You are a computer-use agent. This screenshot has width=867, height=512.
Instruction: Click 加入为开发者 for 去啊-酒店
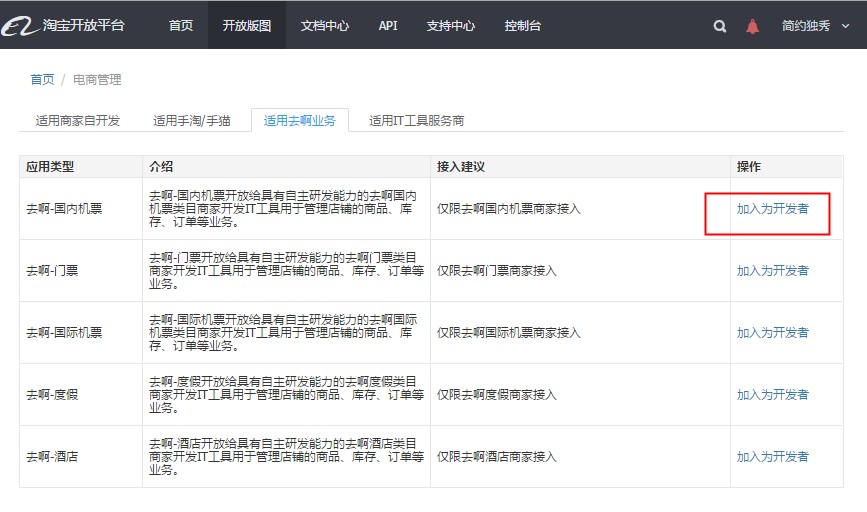772,457
